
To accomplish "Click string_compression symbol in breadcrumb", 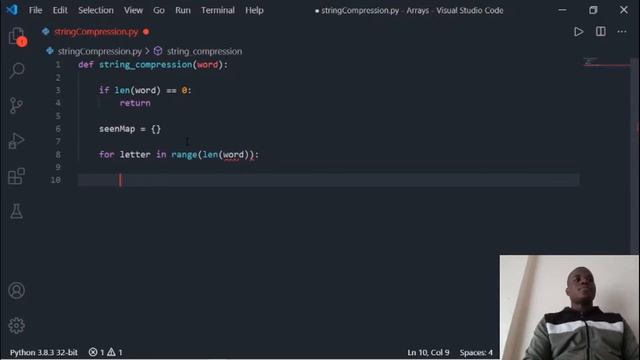I will [x=204, y=51].
